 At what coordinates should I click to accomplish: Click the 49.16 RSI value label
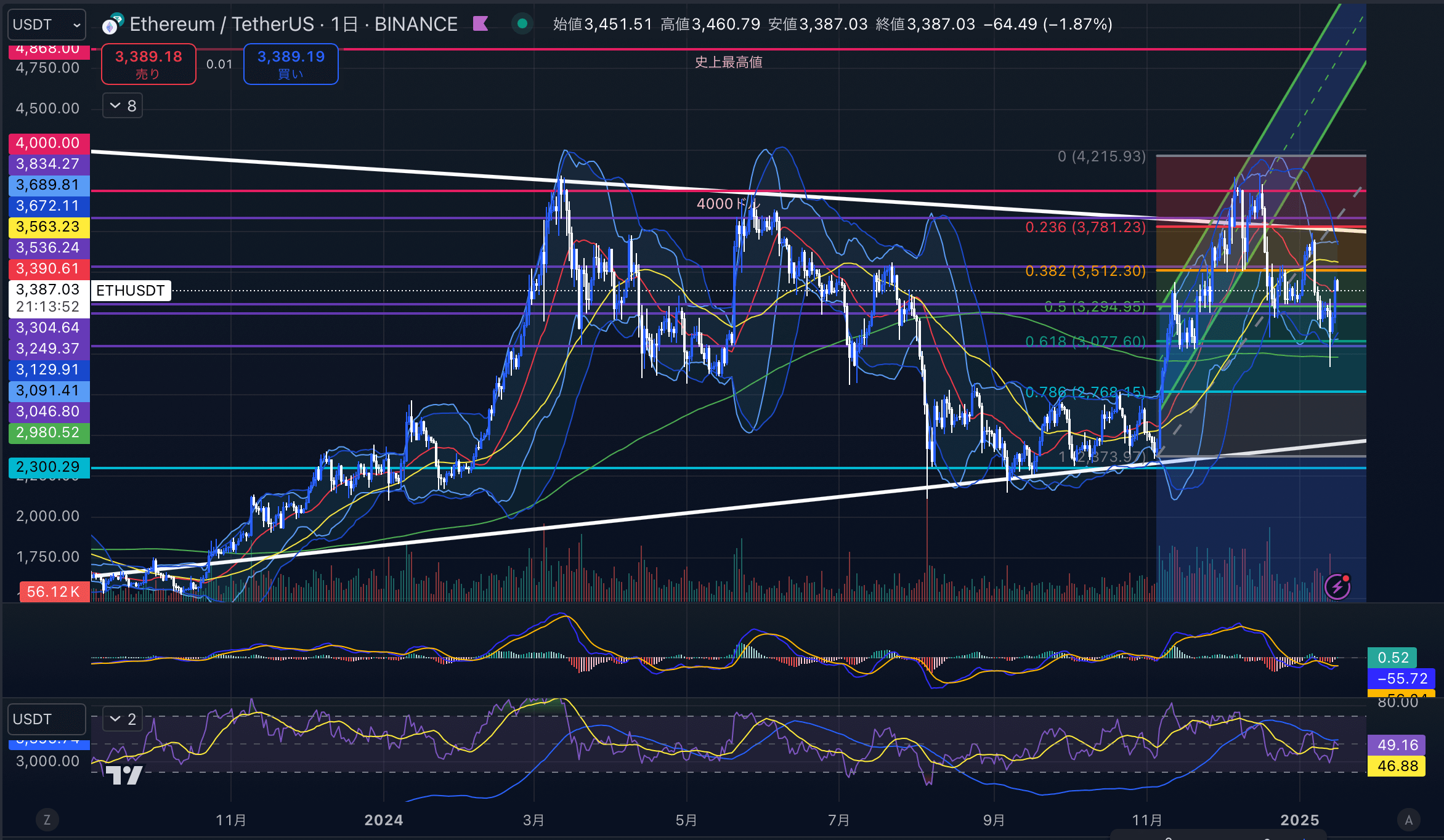click(x=1398, y=745)
